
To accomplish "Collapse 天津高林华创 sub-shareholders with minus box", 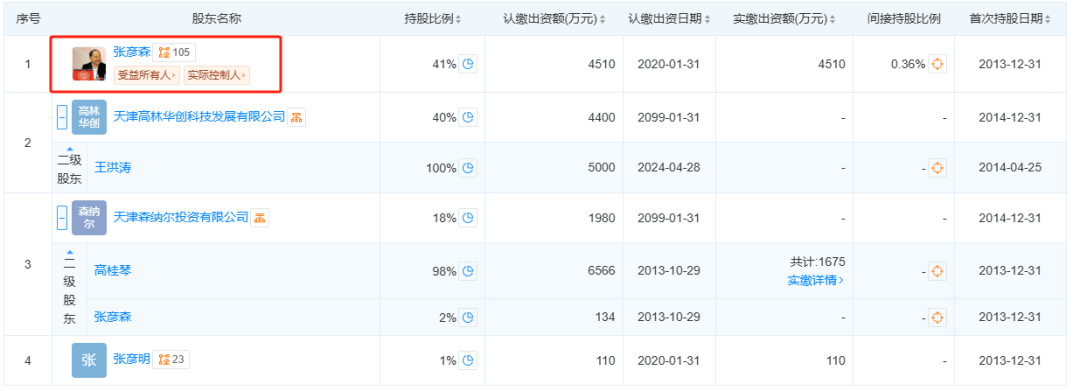I will coord(62,118).
